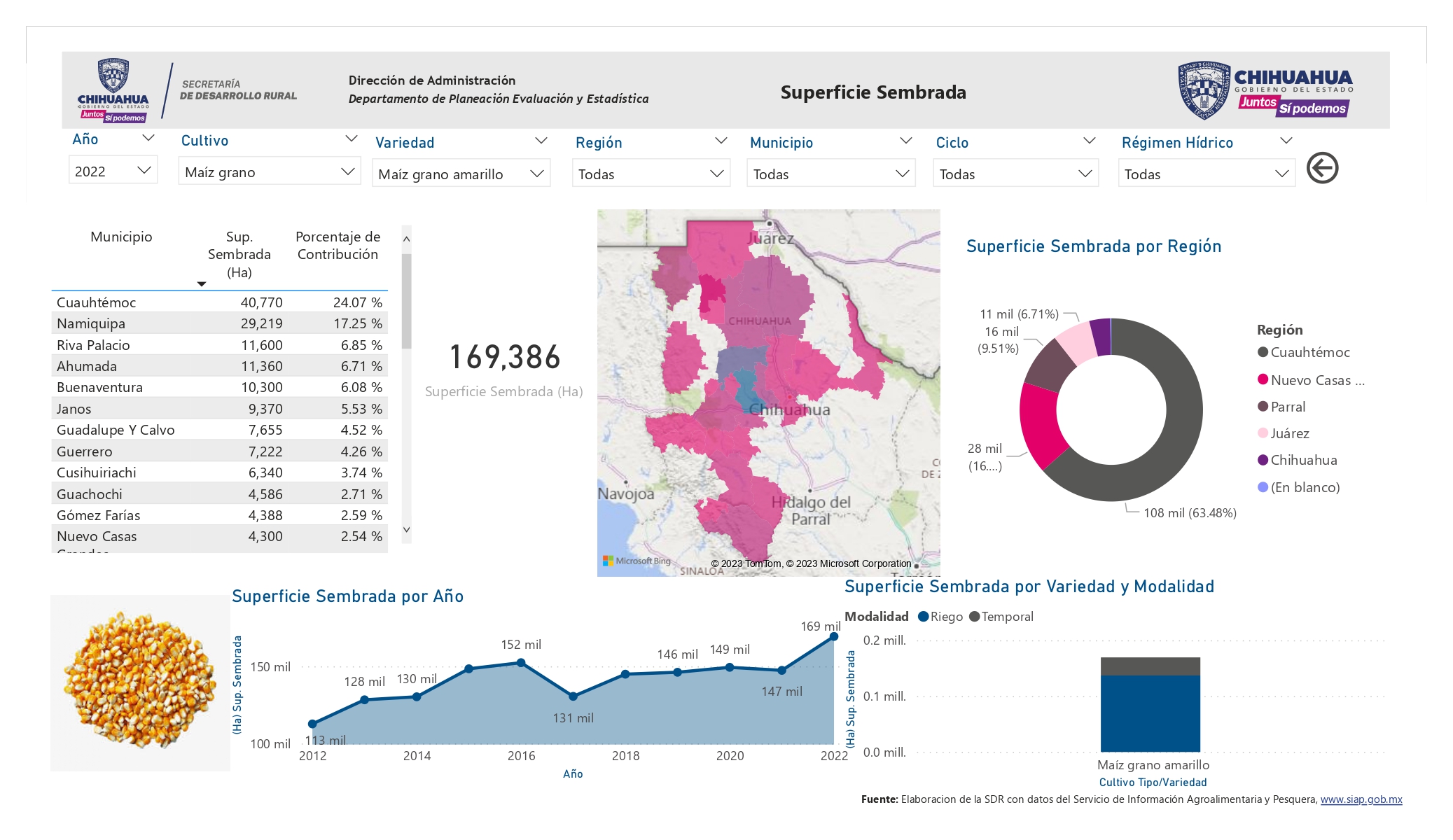Click Juárez legend swatch
1453x840 pixels.
(x=1263, y=433)
